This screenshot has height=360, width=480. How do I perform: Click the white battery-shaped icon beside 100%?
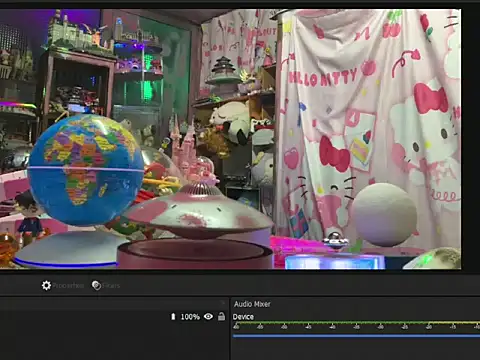(173, 316)
